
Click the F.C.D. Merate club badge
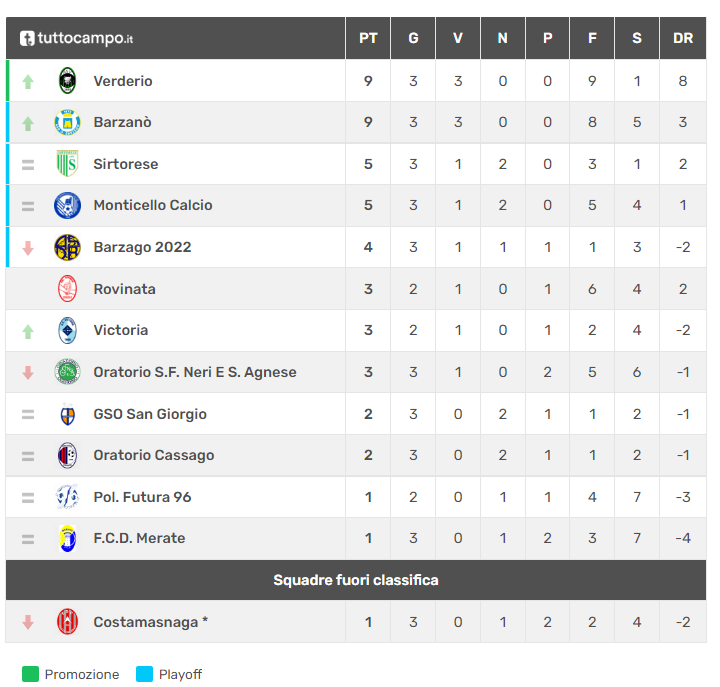click(x=67, y=539)
